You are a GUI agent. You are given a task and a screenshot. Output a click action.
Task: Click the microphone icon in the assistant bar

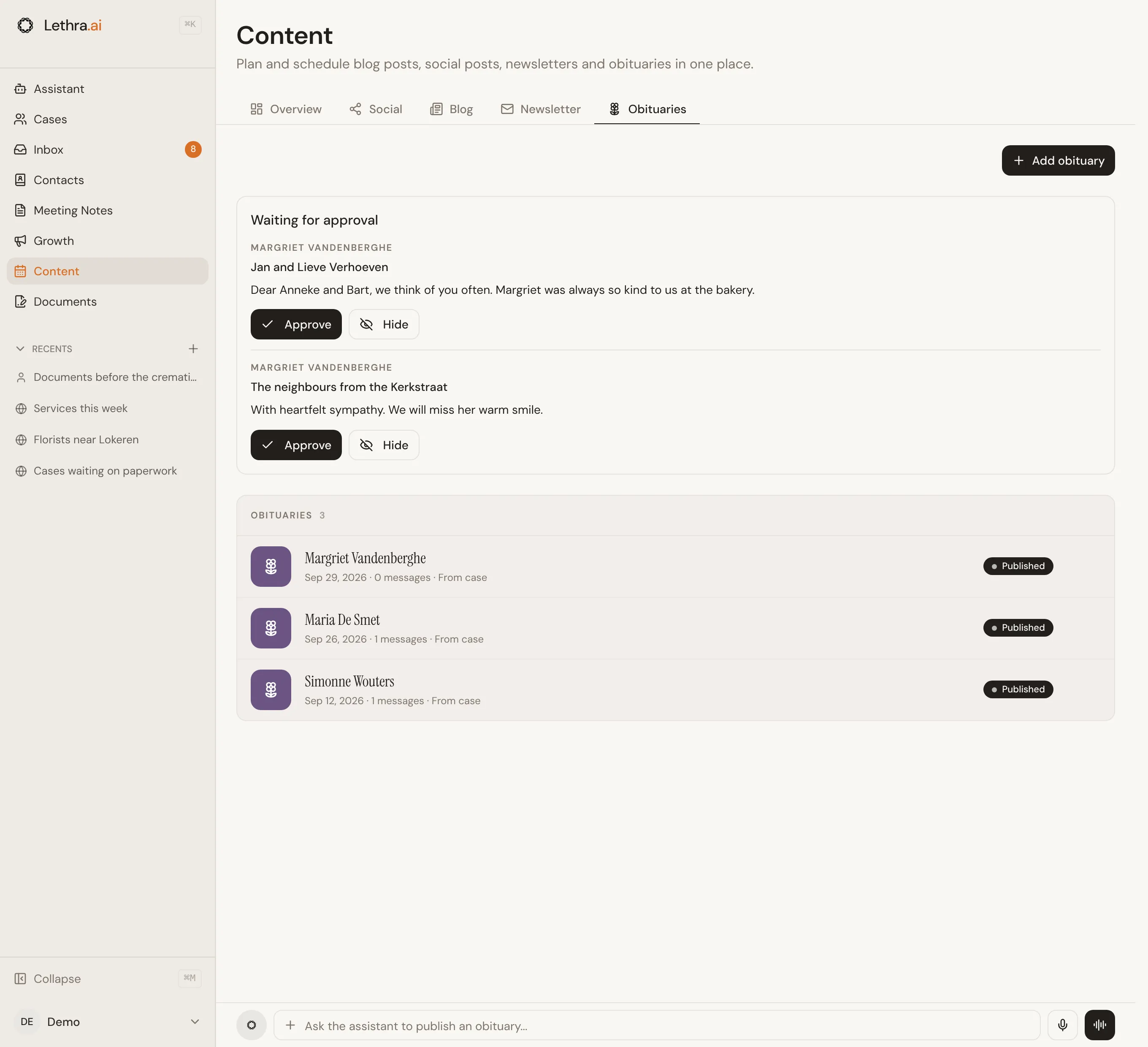coord(1063,1025)
